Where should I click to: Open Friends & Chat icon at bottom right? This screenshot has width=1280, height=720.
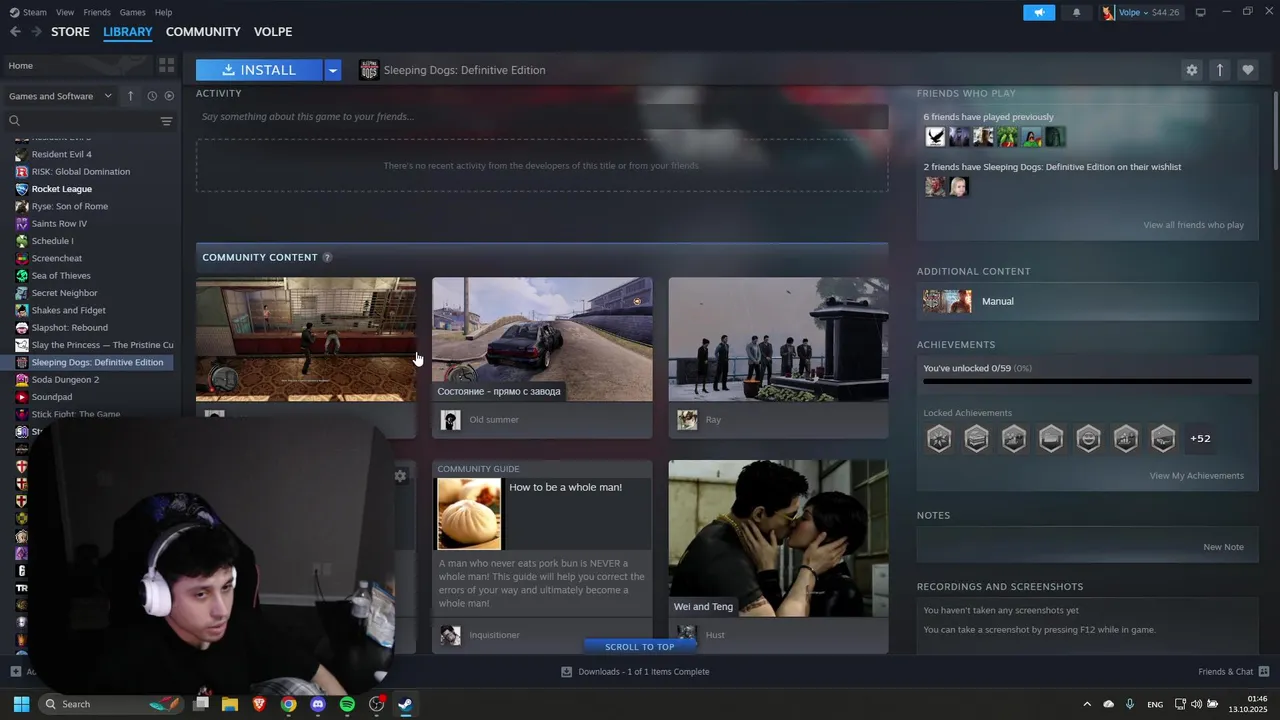point(1264,671)
